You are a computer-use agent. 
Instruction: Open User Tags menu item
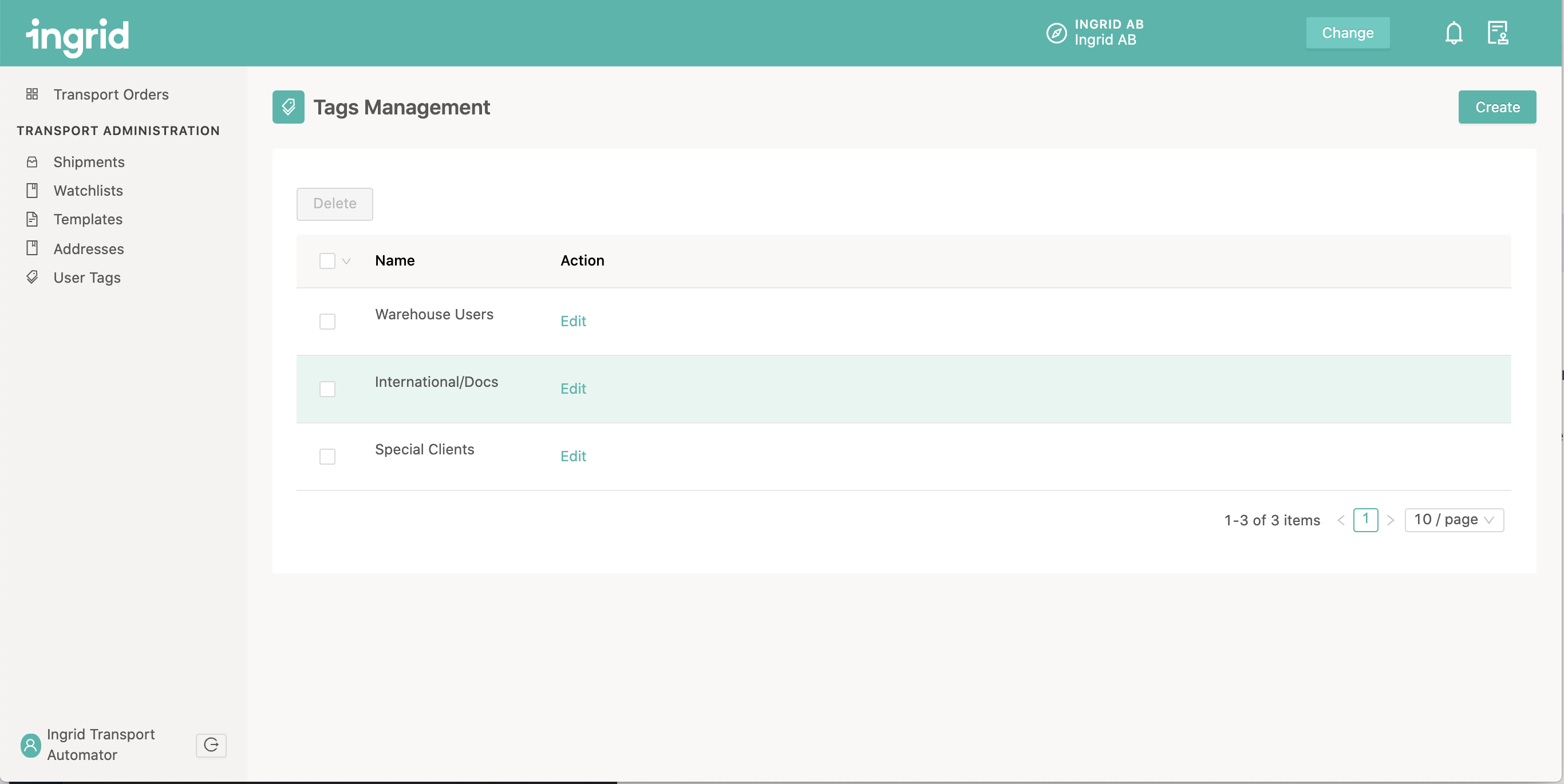[x=87, y=276]
